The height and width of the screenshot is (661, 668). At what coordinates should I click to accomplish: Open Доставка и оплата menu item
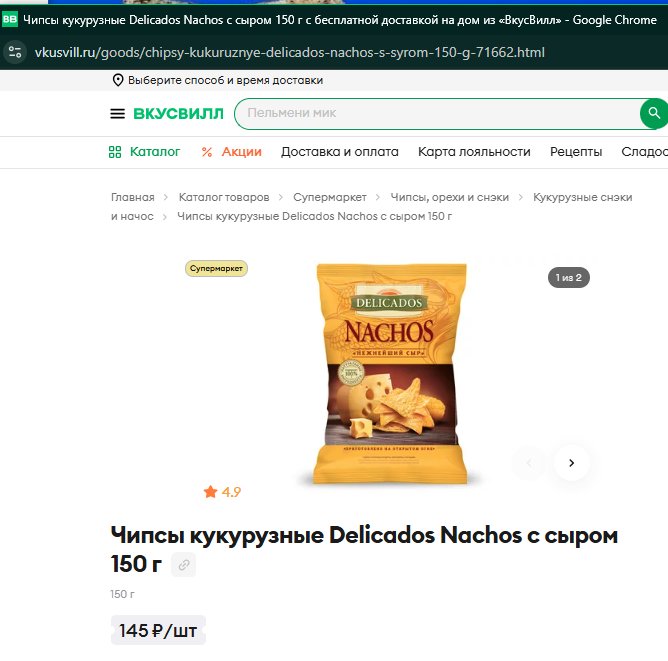pyautogui.click(x=340, y=152)
